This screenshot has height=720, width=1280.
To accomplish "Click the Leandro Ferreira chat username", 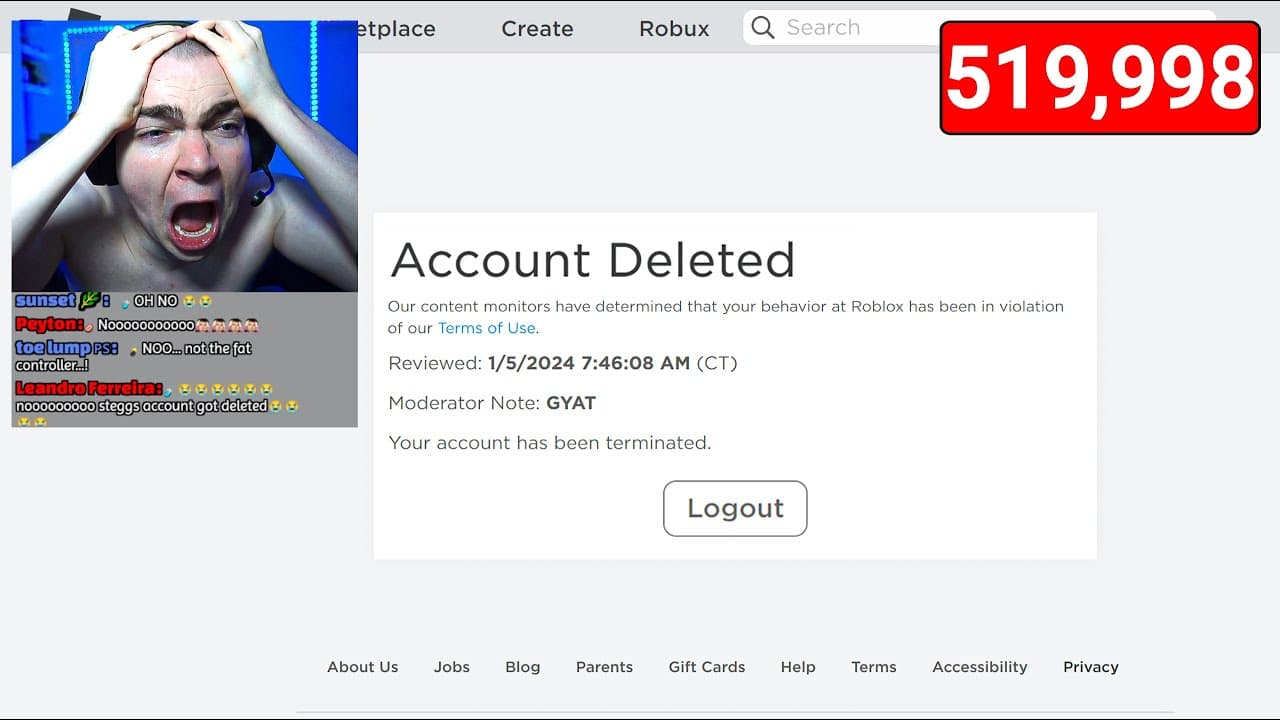I will (x=89, y=388).
